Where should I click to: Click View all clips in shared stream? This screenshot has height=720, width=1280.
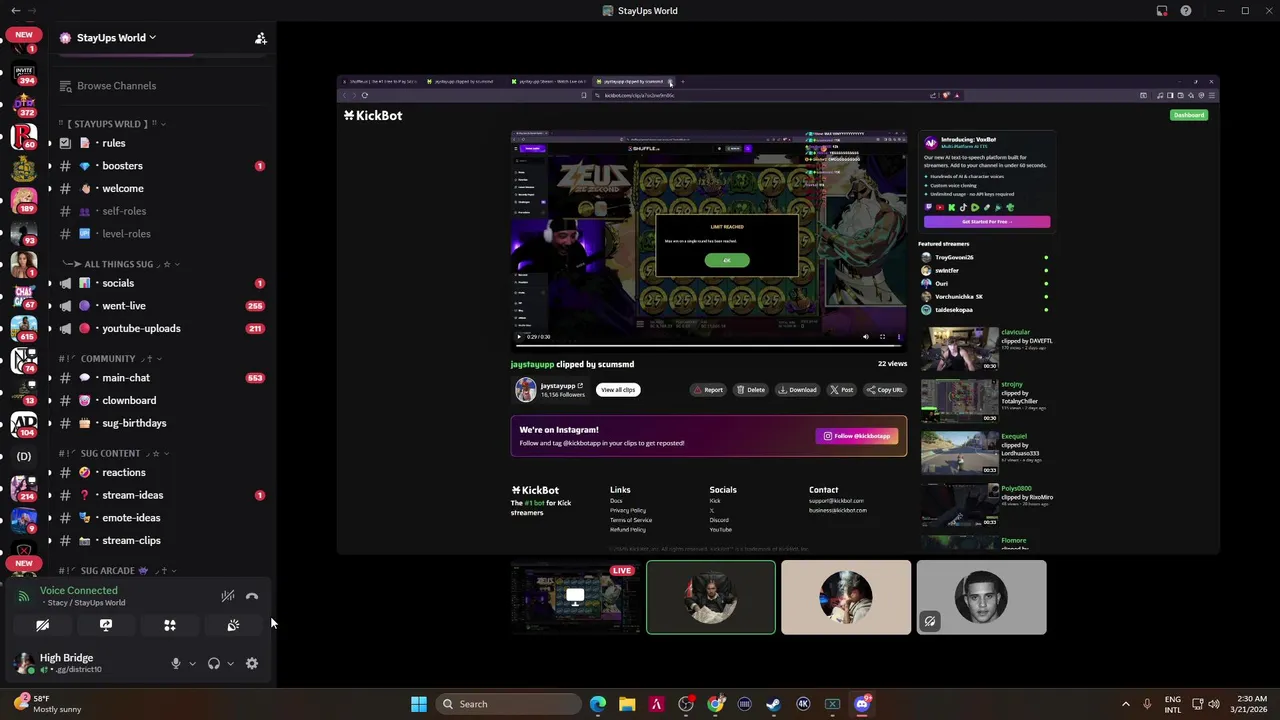click(x=618, y=390)
